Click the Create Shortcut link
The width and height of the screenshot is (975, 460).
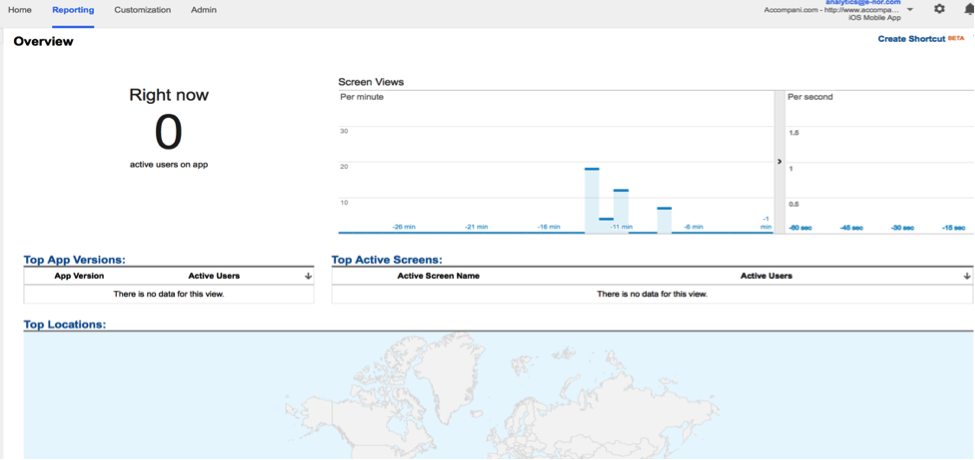(912, 39)
